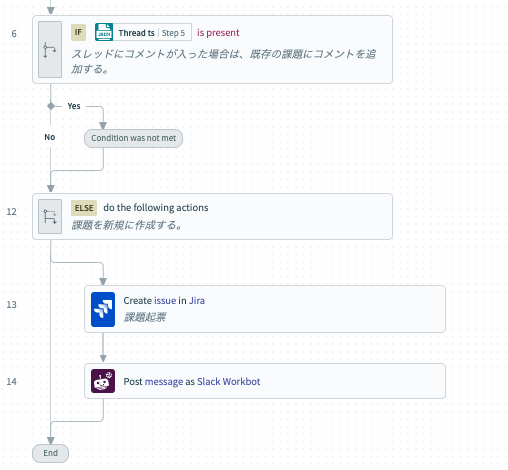Select the Yes branch label

pos(74,106)
